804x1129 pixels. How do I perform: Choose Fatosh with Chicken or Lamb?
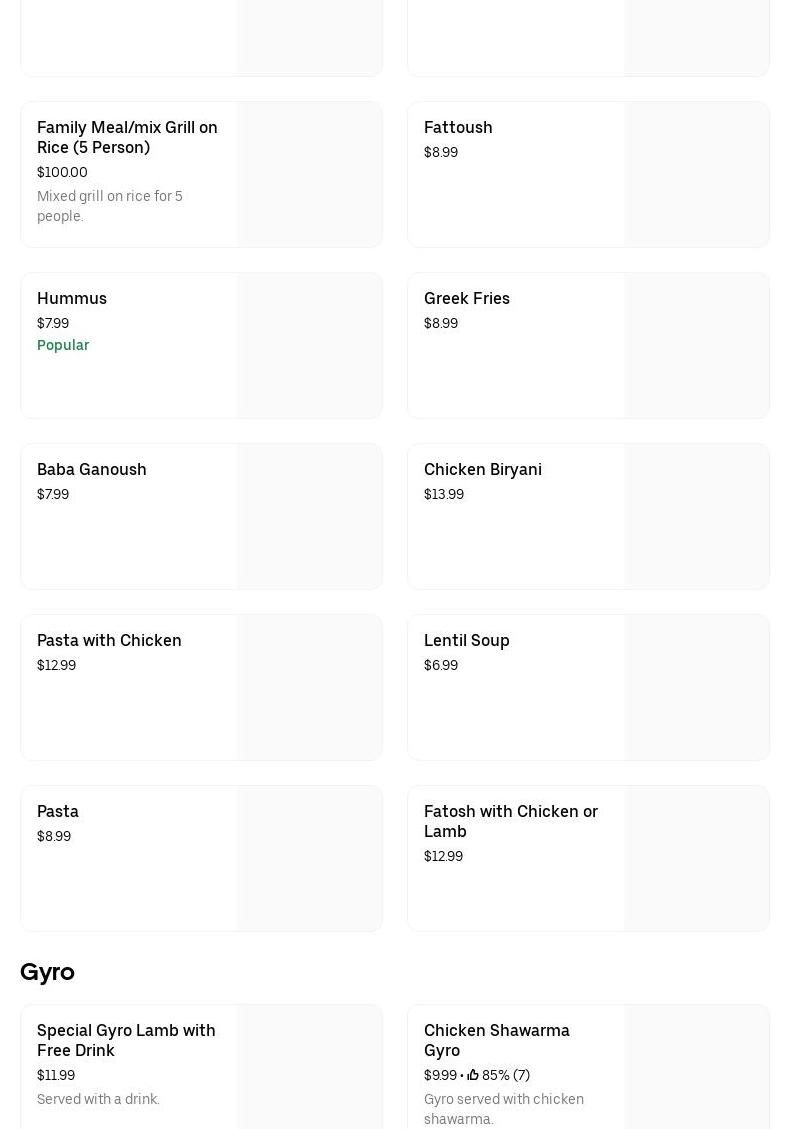pos(510,821)
